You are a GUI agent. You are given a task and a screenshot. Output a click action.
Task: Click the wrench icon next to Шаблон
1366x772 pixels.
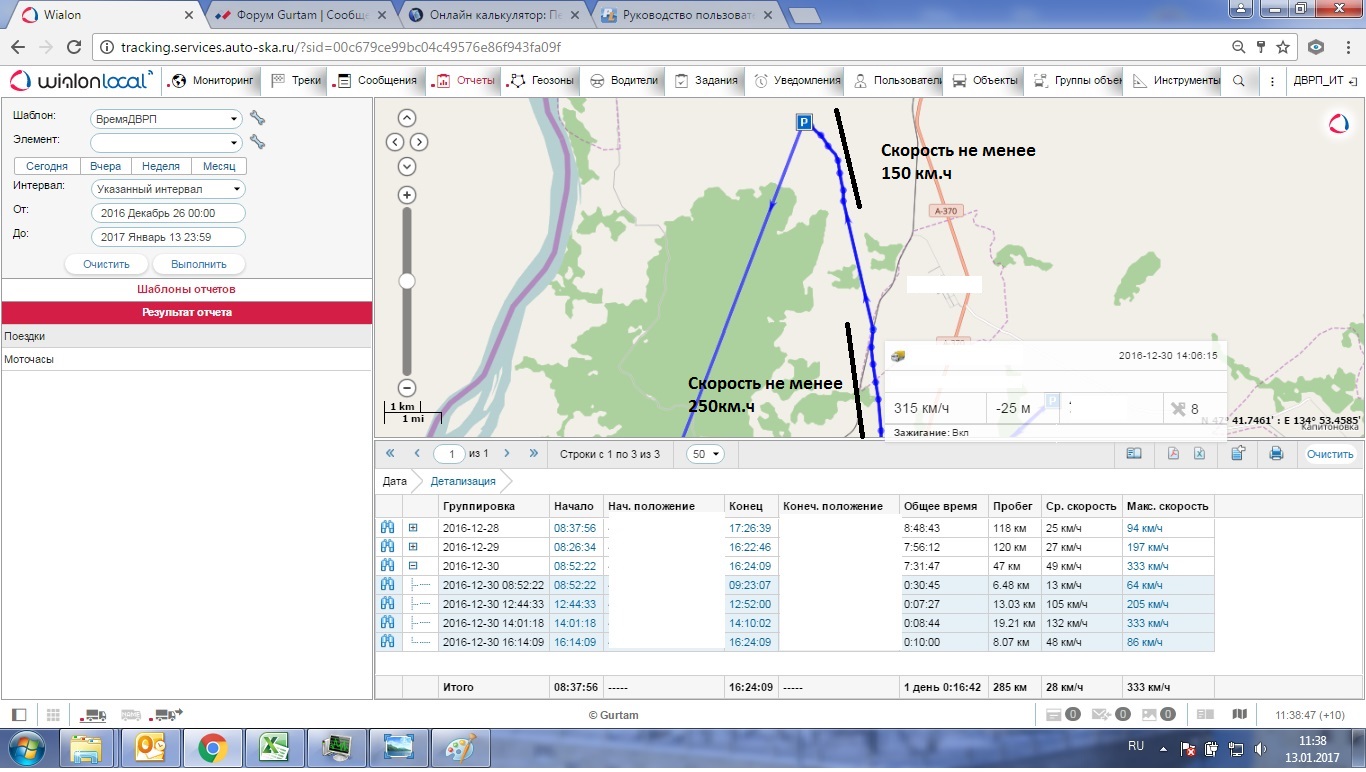point(257,118)
